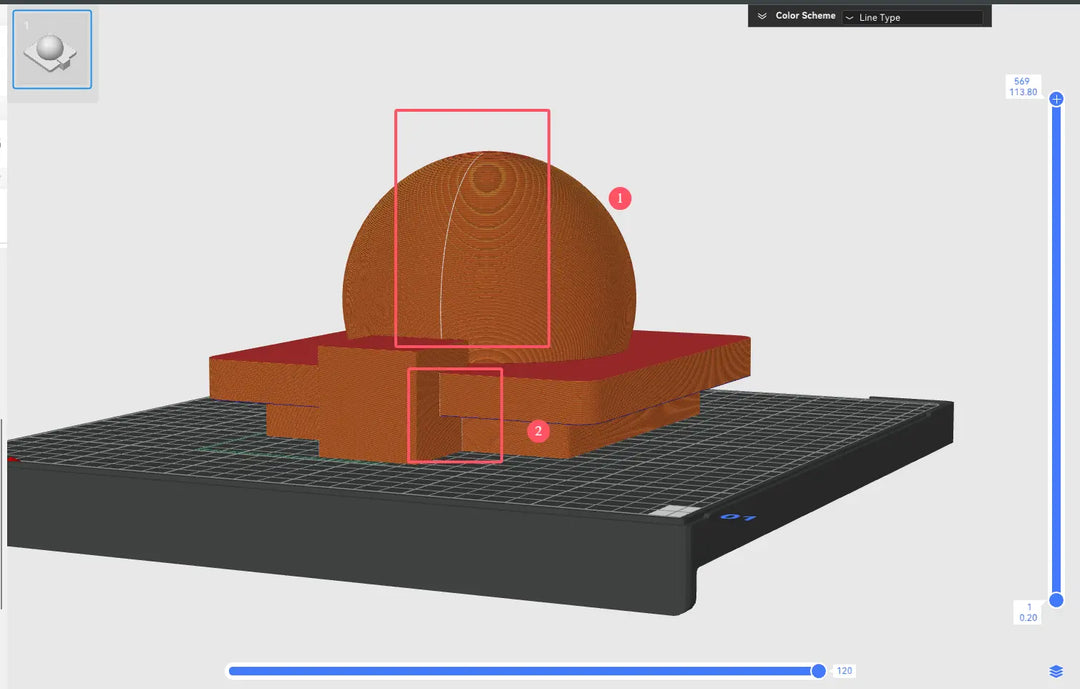Click the layer value badge showing 569 / 113.80
The height and width of the screenshot is (689, 1080).
click(1022, 86)
